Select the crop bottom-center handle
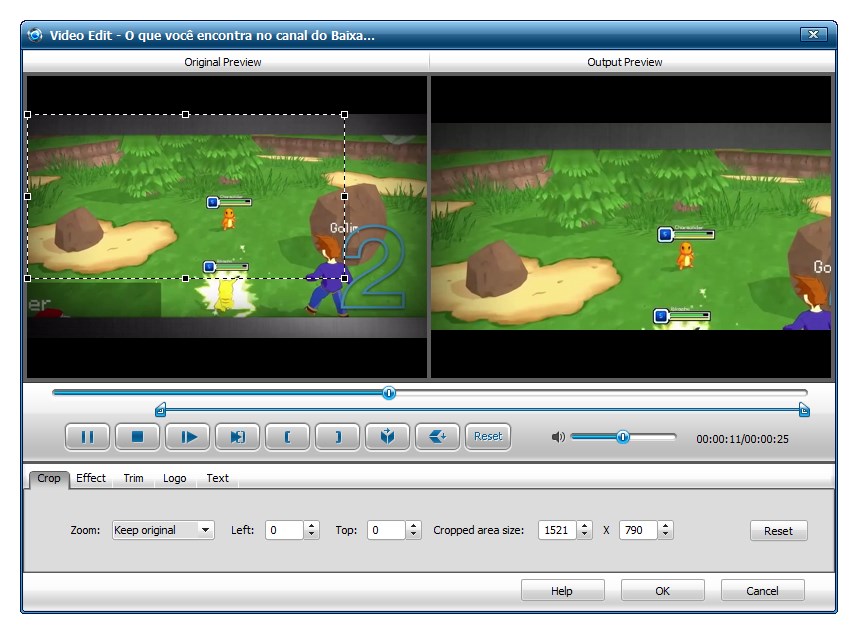This screenshot has width=858, height=634. coord(185,278)
